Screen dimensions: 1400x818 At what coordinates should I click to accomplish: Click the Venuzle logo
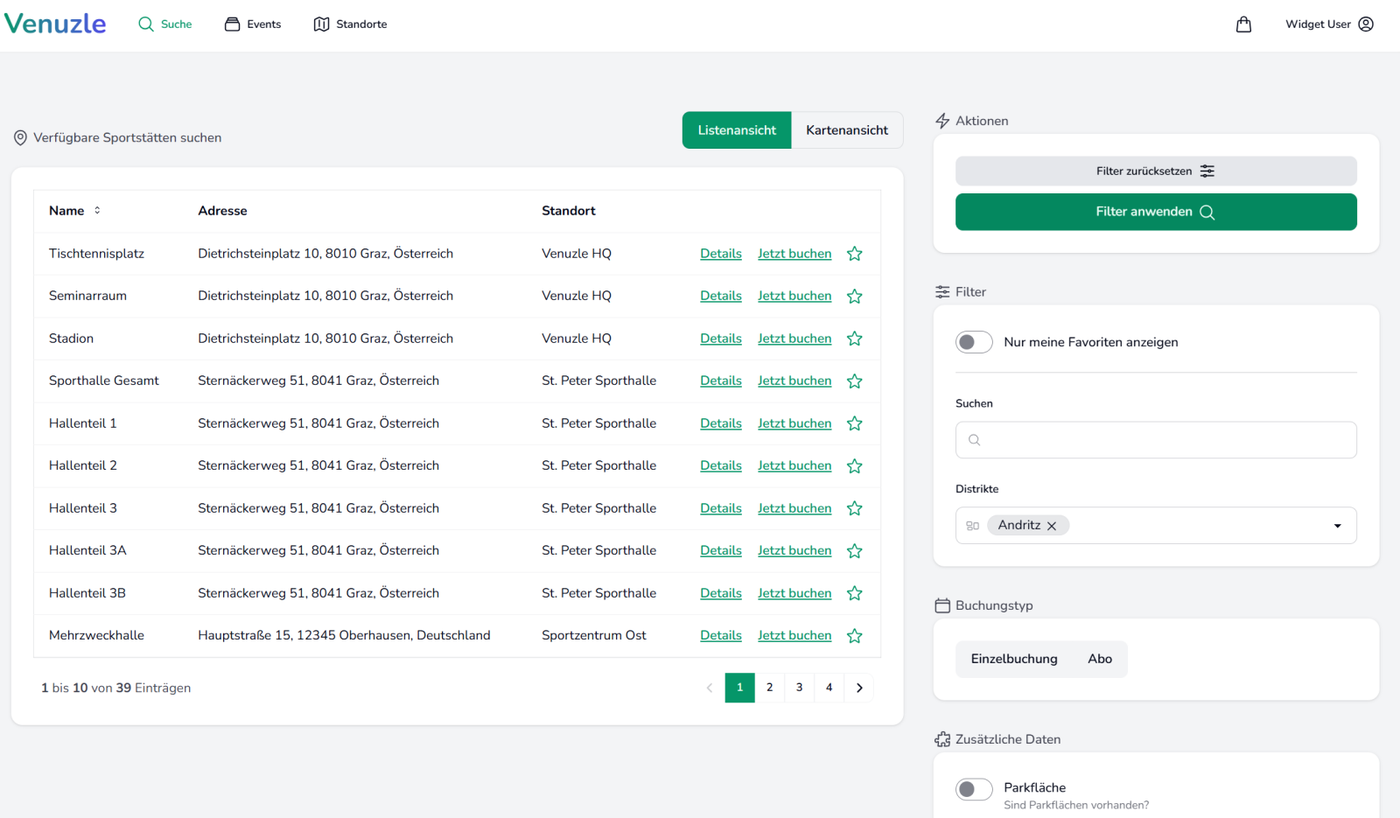pyautogui.click(x=55, y=24)
